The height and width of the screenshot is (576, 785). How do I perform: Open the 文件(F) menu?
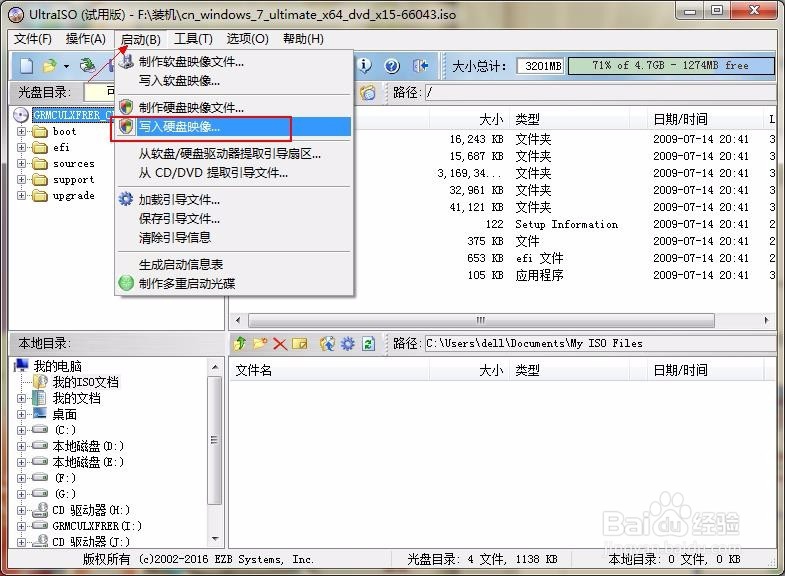click(x=33, y=39)
